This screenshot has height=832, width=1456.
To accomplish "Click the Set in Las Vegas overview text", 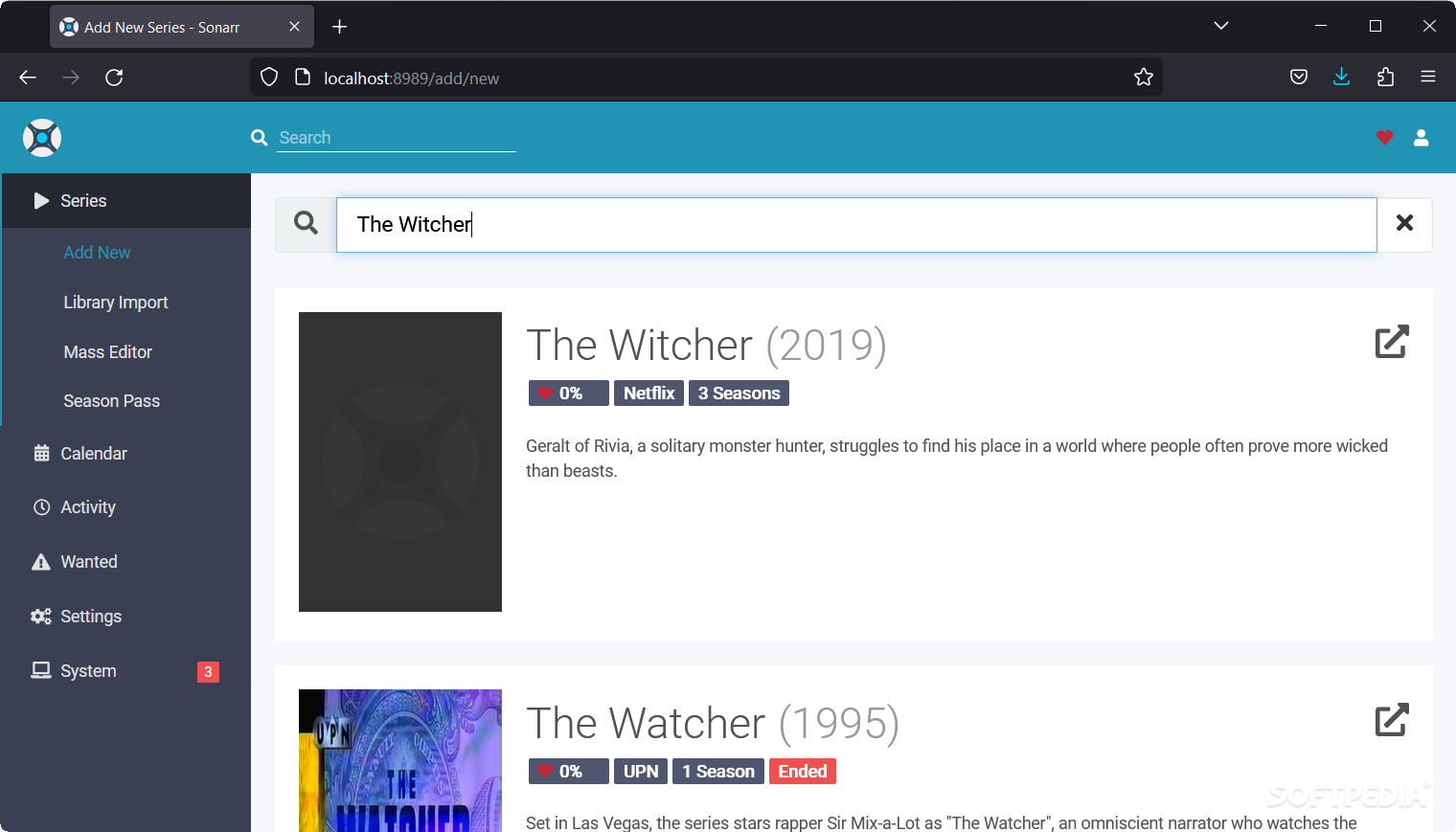I will click(942, 822).
